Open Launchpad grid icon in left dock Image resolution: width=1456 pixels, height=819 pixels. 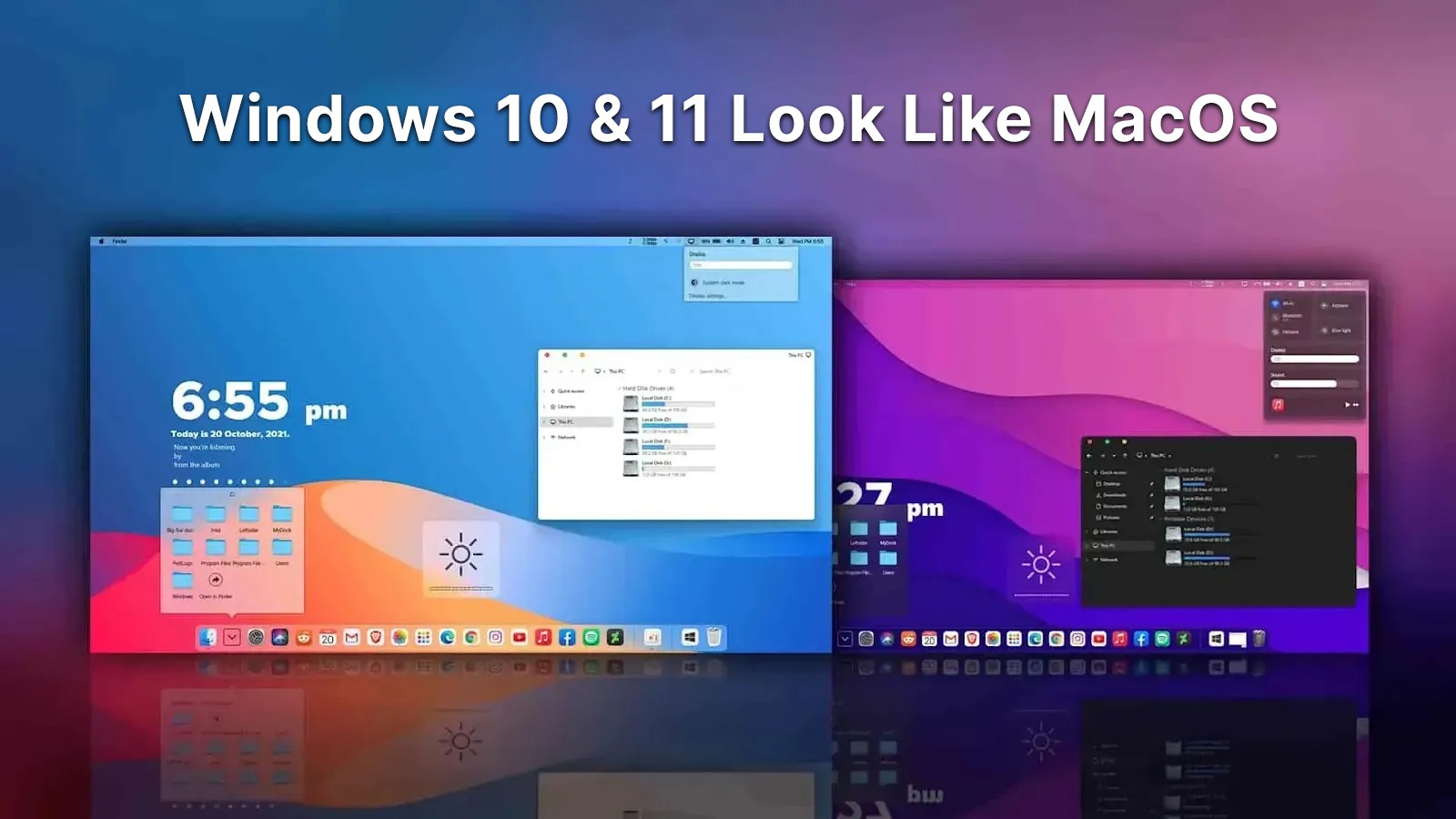[423, 638]
